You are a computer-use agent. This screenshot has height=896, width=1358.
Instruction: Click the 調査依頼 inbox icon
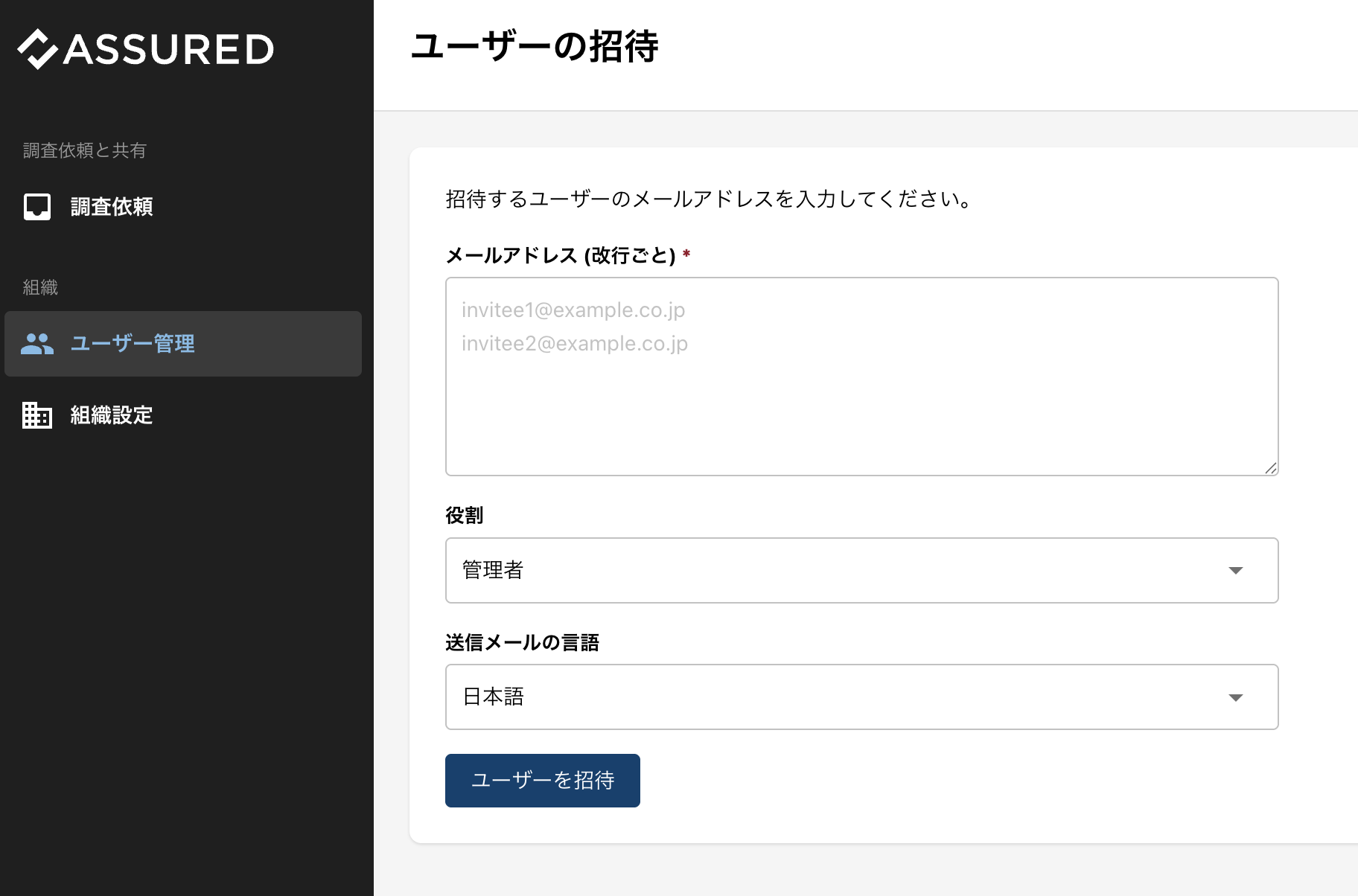[37, 207]
